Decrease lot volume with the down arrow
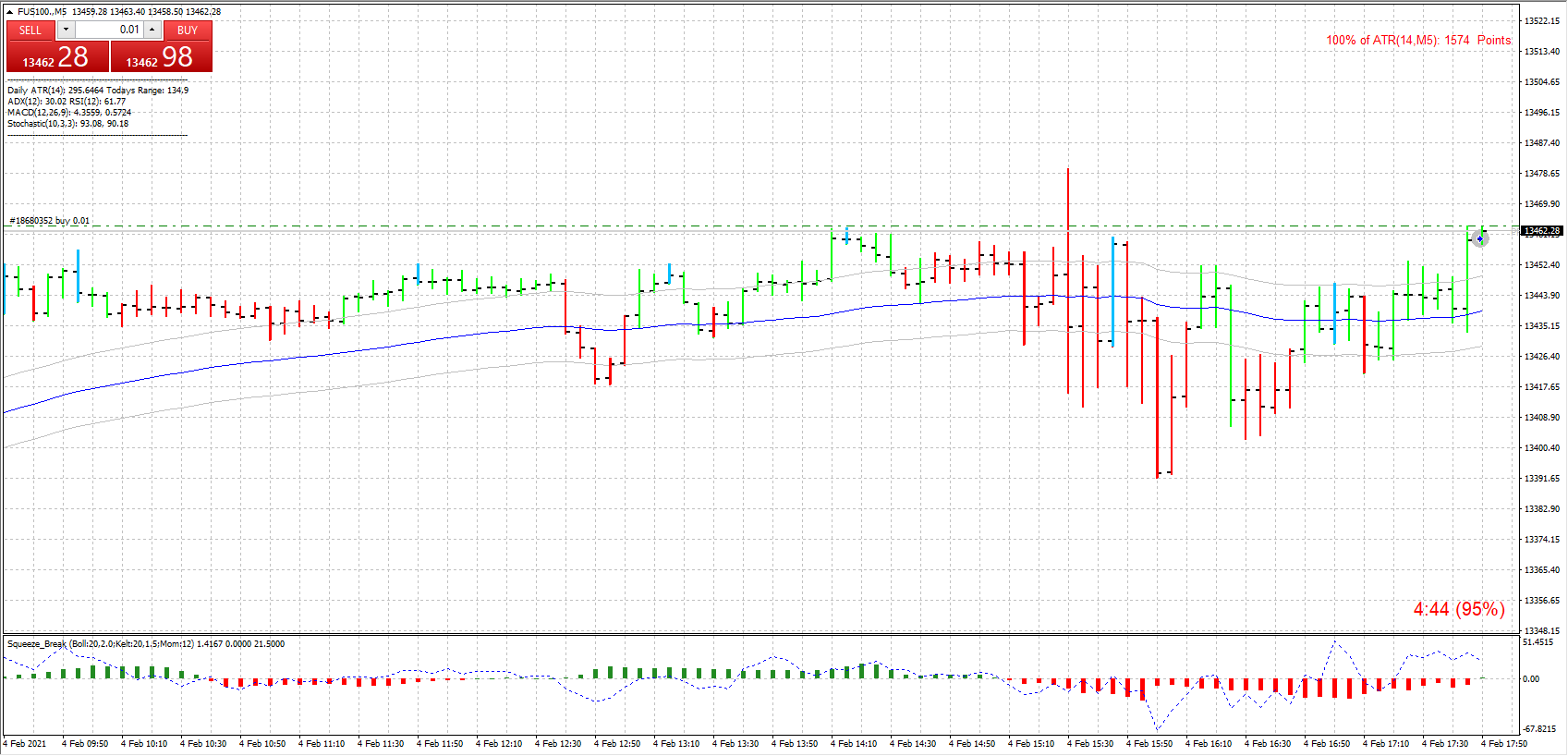This screenshot has height=756, width=1568. tap(66, 30)
